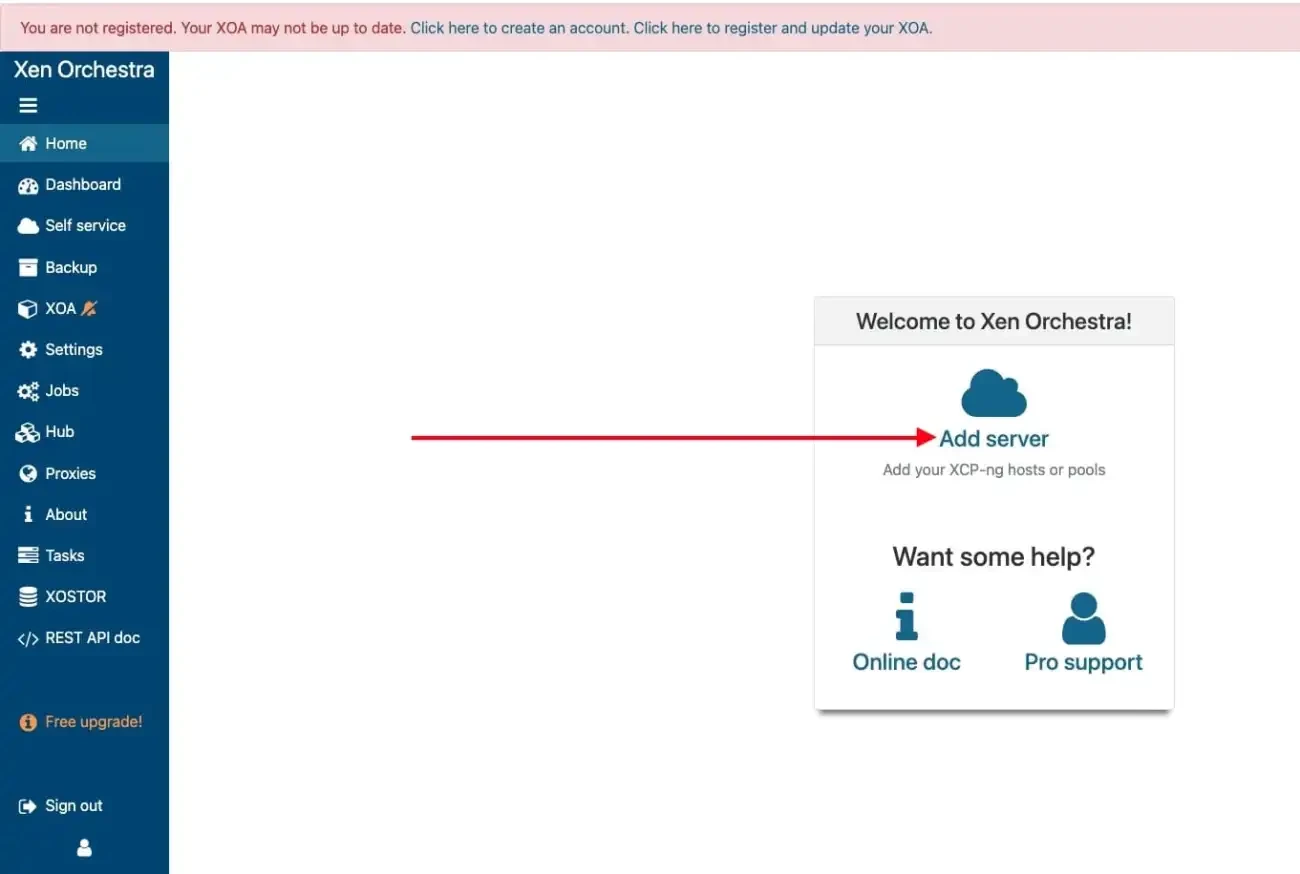Navigate to Jobs
The image size is (1300, 874).
point(84,391)
